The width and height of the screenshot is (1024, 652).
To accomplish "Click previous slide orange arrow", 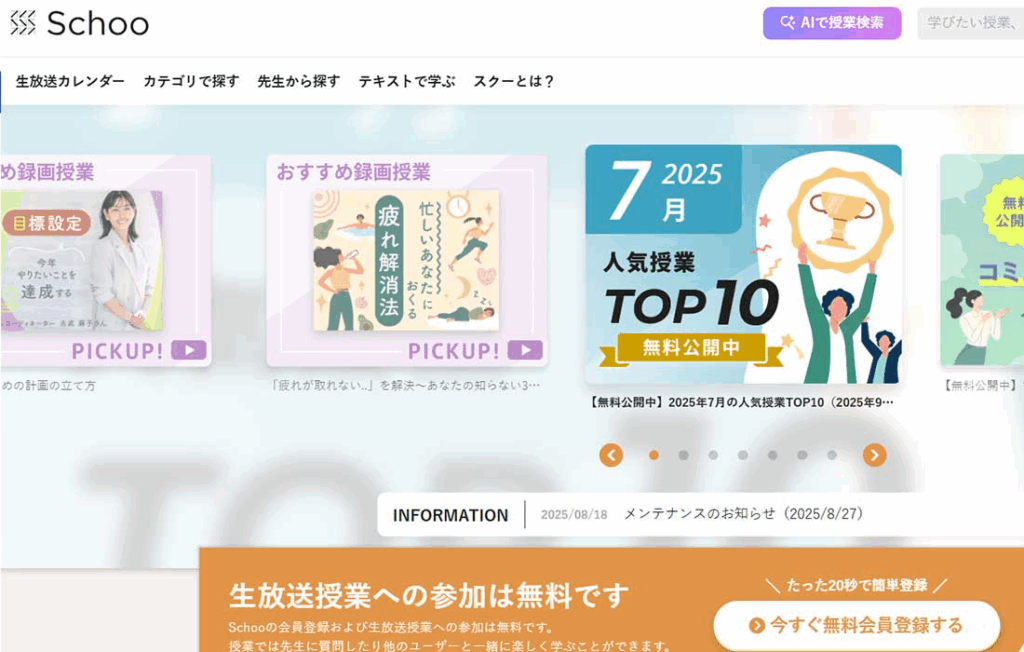I will click(x=611, y=455).
